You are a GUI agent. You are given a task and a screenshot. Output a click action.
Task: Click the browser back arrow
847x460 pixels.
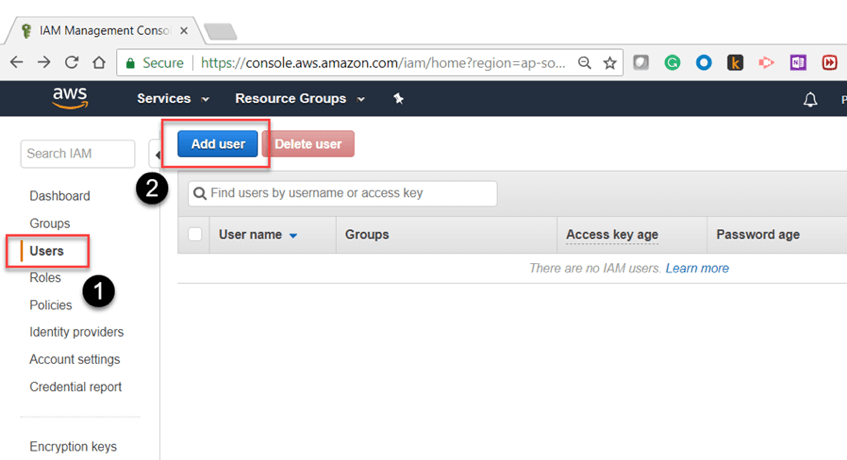pos(17,63)
